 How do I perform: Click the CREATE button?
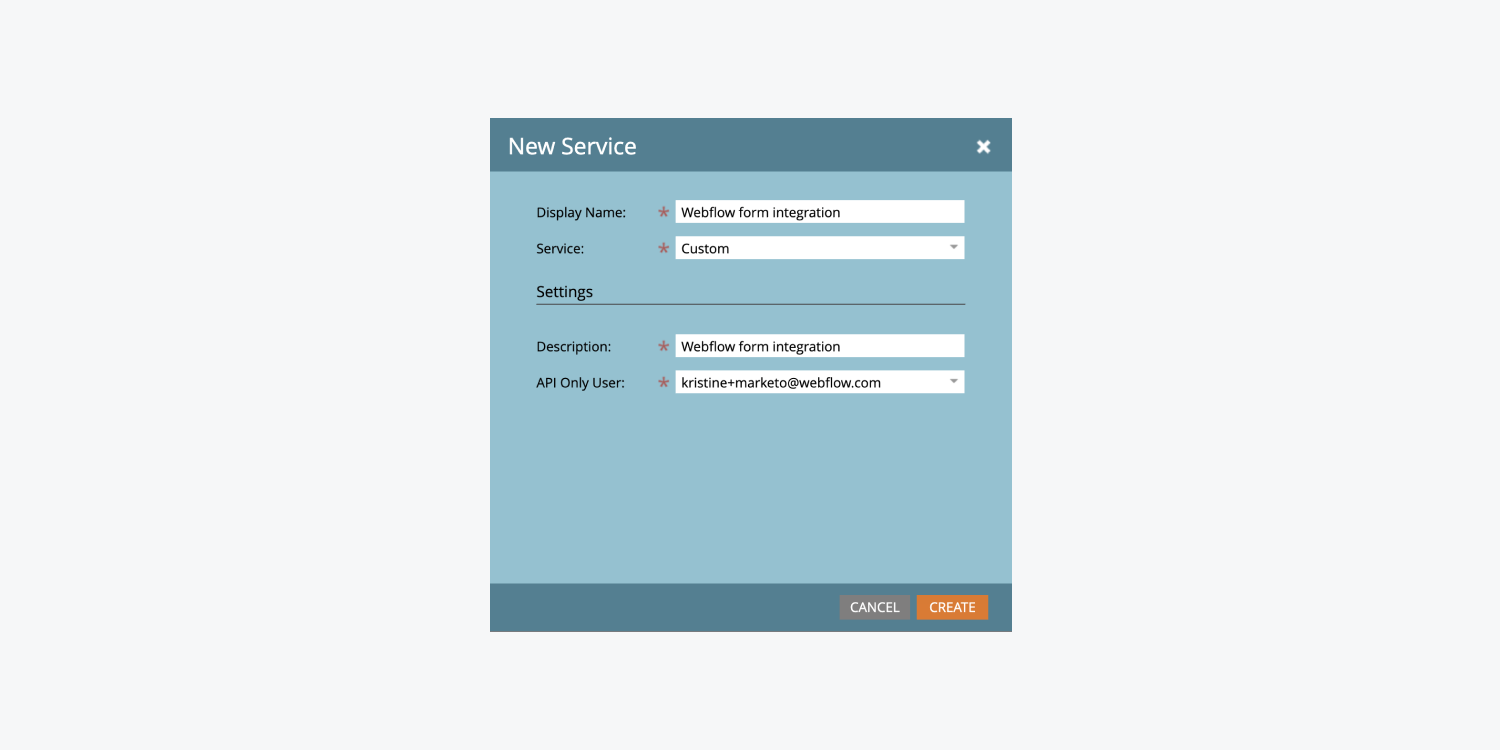pos(952,607)
